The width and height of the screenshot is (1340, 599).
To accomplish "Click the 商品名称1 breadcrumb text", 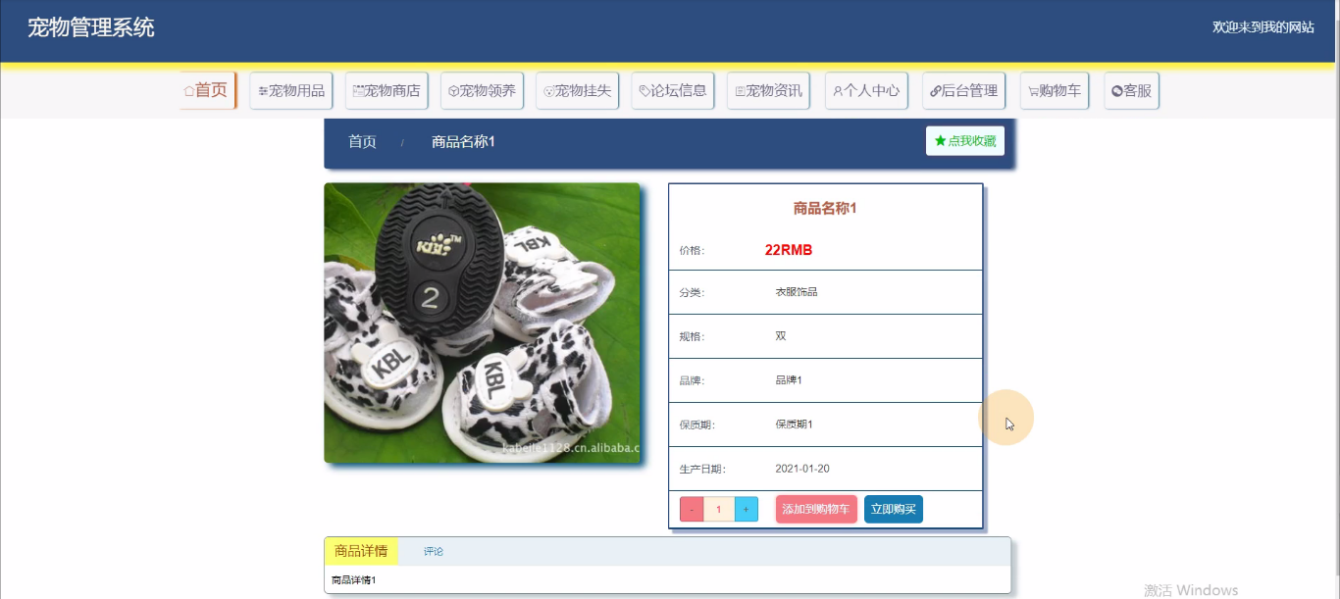I will coord(463,142).
